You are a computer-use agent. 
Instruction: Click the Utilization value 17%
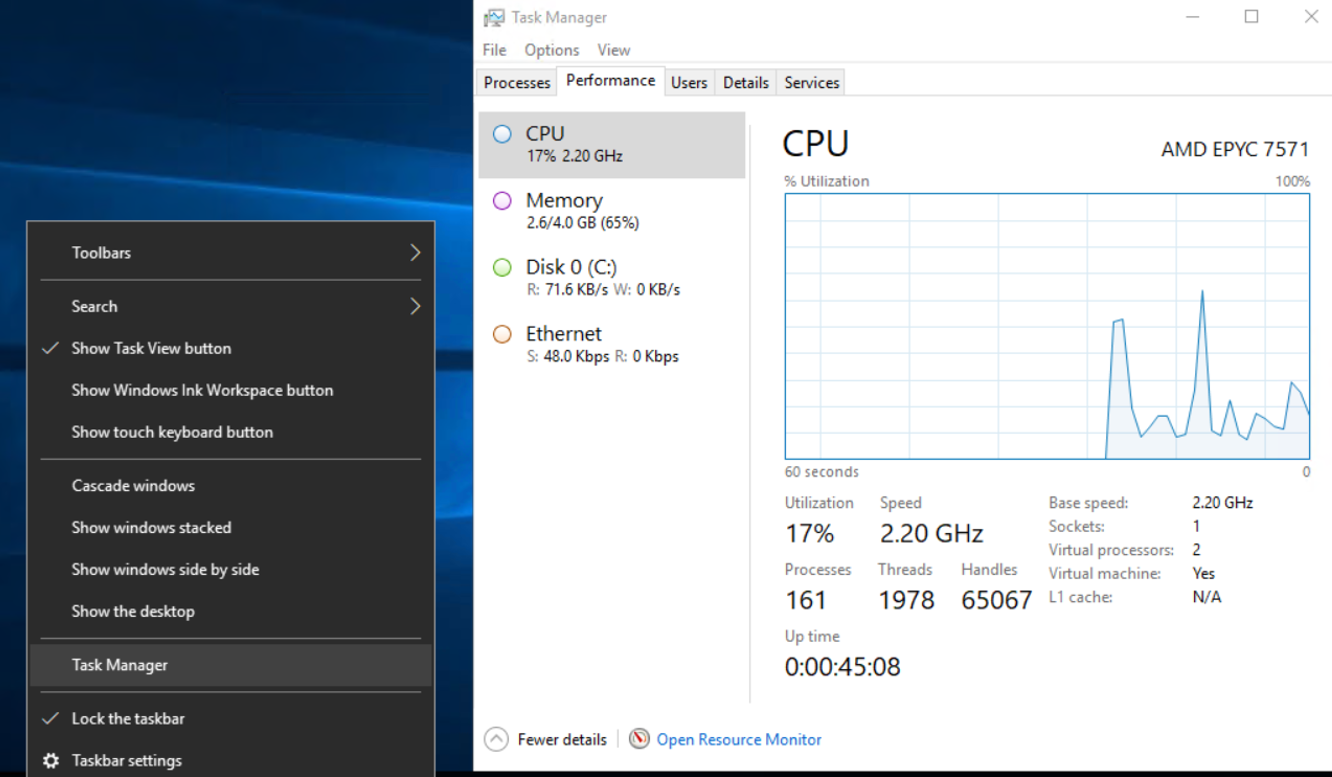[810, 533]
